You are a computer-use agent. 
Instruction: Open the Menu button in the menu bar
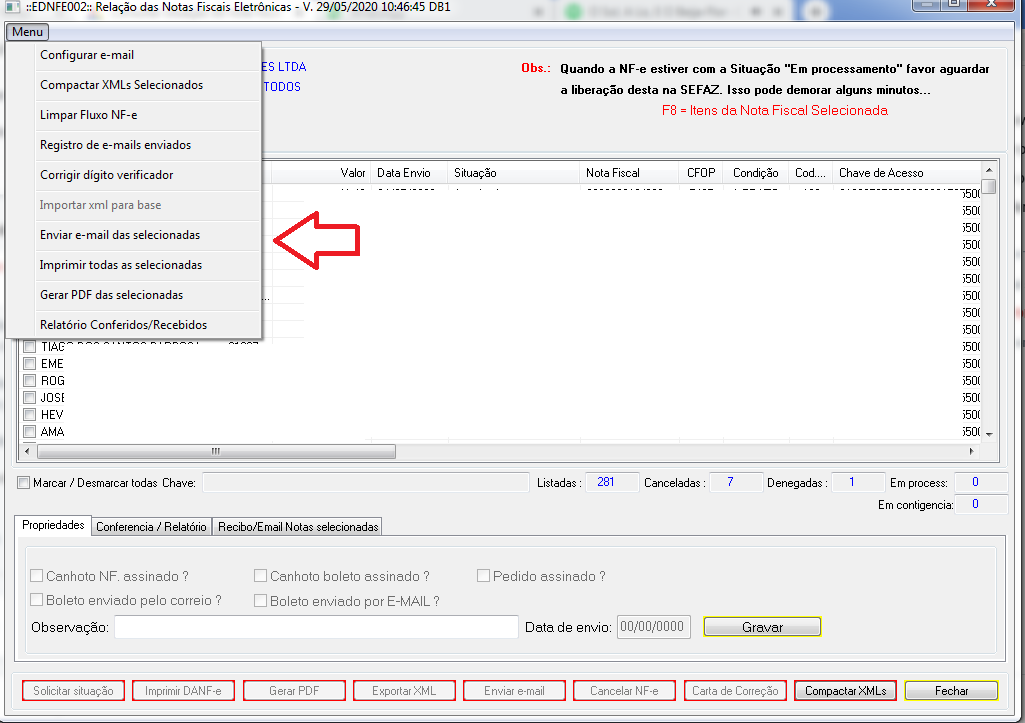[x=27, y=32]
